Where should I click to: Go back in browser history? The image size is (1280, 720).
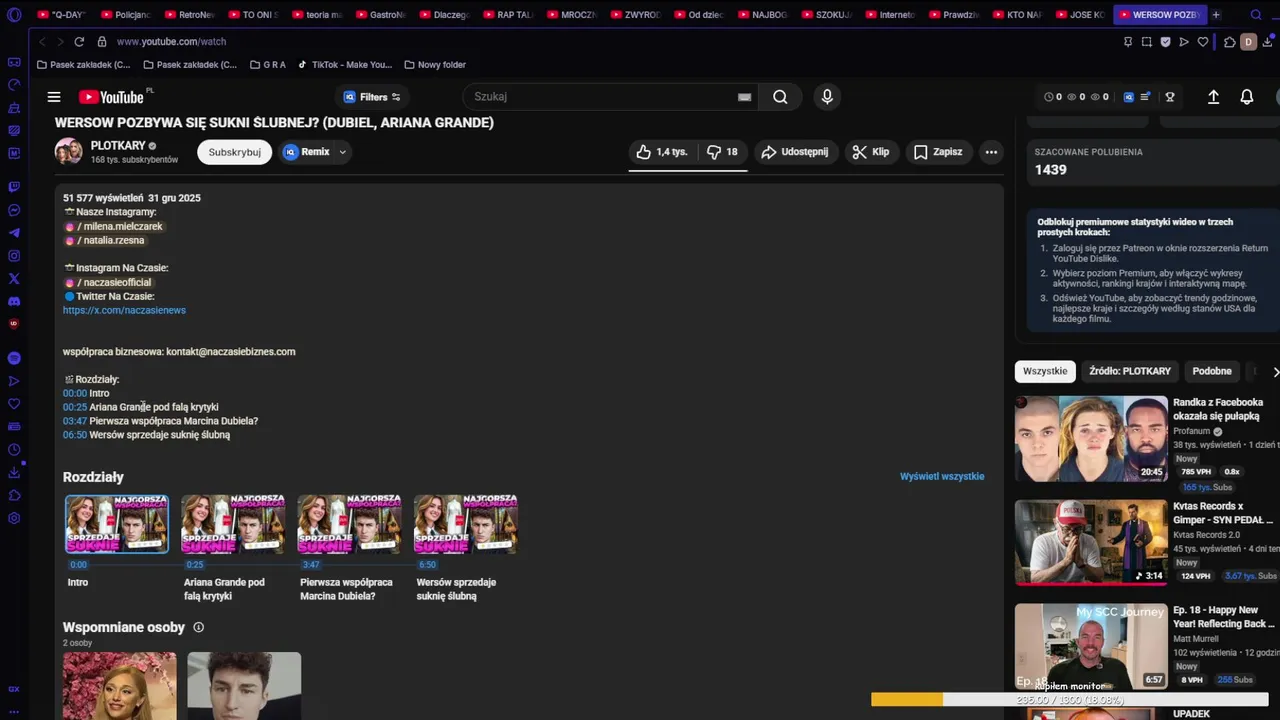[x=42, y=42]
